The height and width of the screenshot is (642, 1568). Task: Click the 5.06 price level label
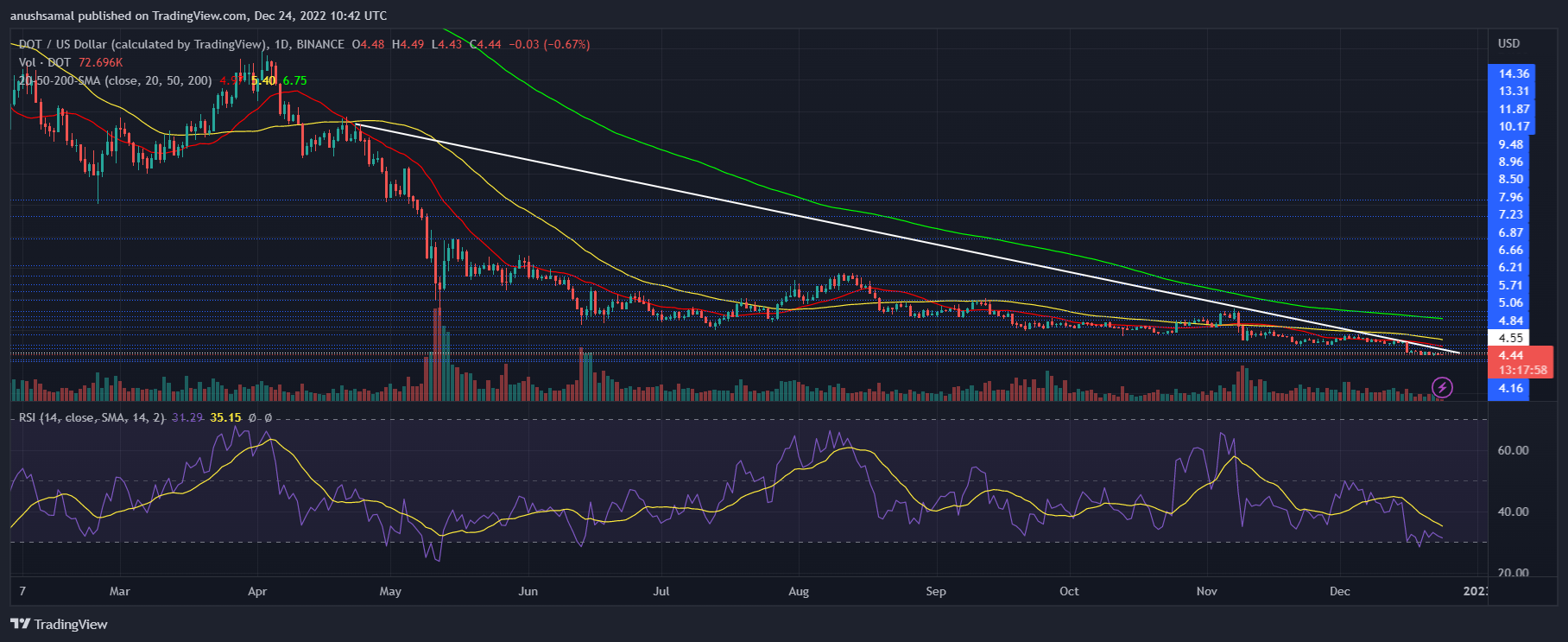pos(1510,302)
